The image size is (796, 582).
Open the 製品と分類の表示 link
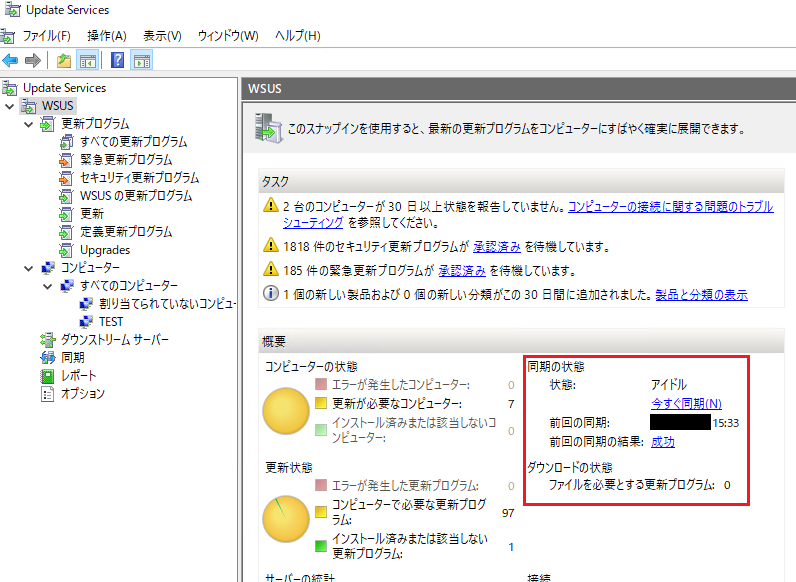coord(702,295)
